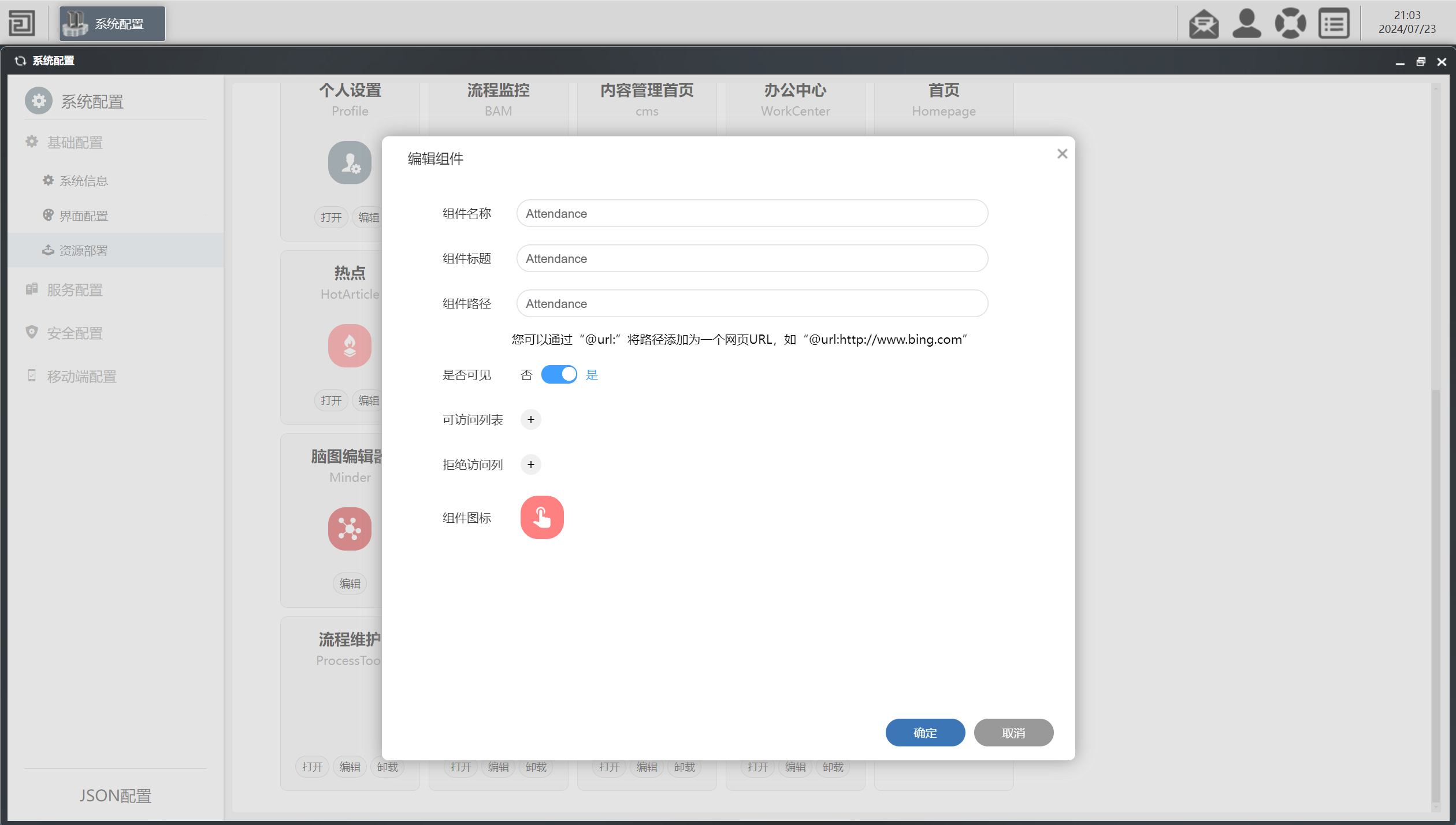
Task: Expand 服务配置 section in sidebar
Action: click(75, 290)
